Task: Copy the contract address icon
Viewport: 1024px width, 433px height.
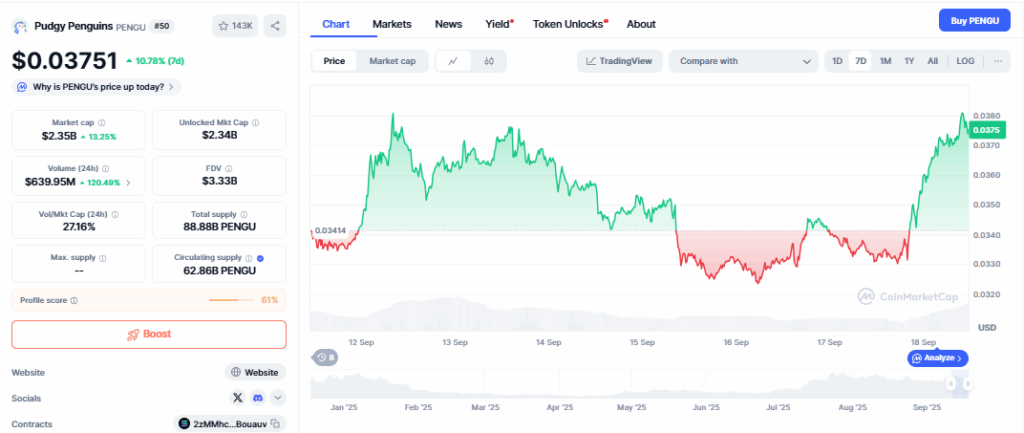Action: [x=276, y=424]
